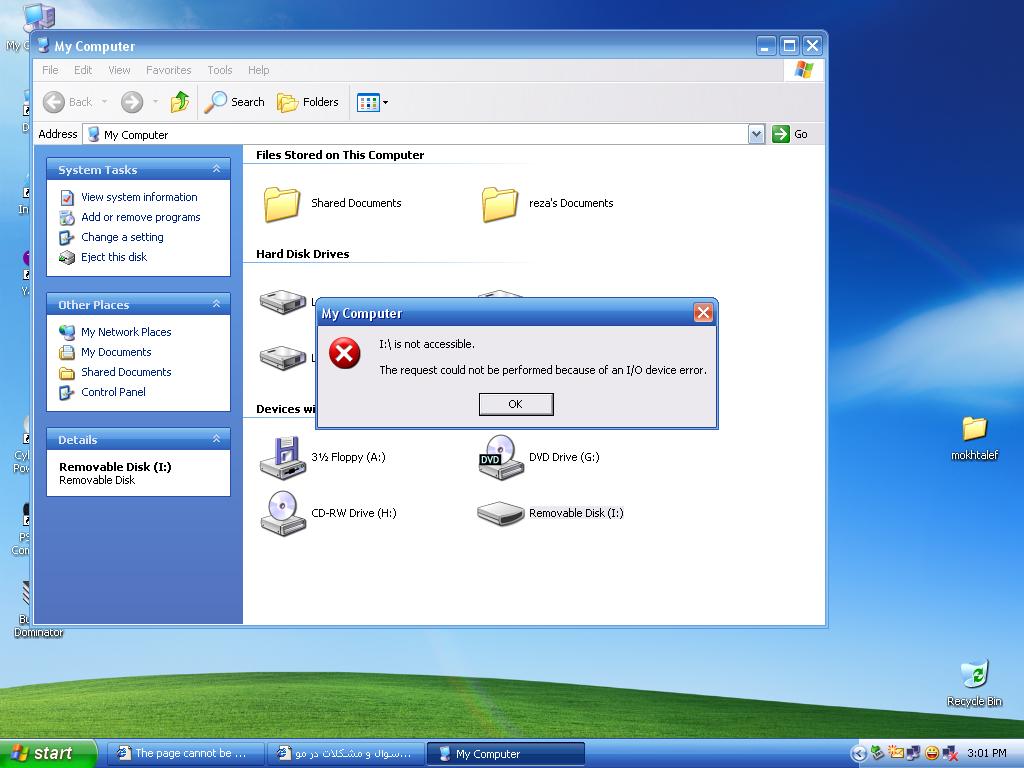Close the I/O device error dialog
The width and height of the screenshot is (1024, 768).
click(x=703, y=313)
